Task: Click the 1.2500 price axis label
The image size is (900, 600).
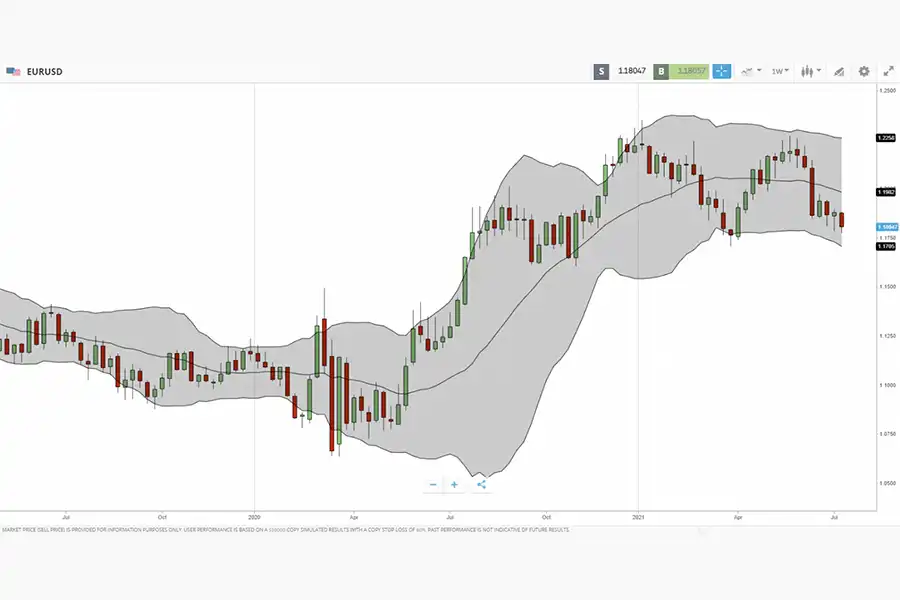Action: coord(887,91)
